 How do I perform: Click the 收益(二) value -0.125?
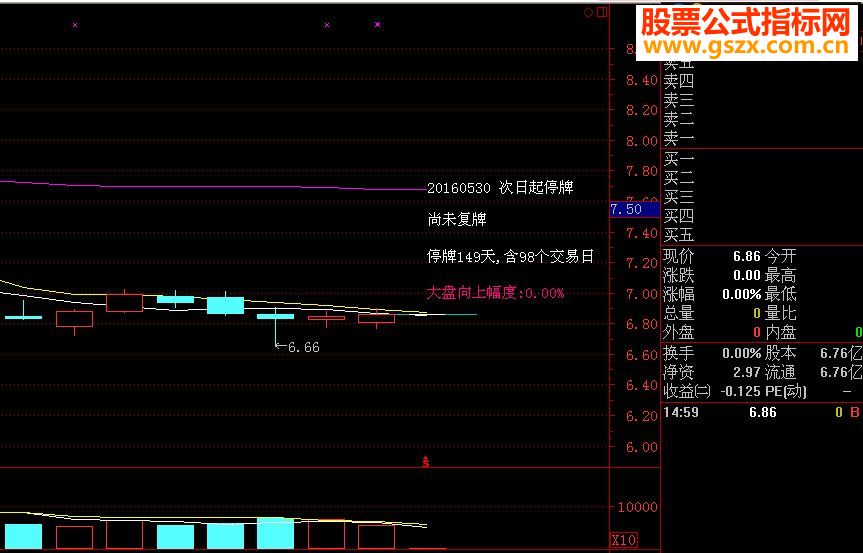(x=740, y=392)
